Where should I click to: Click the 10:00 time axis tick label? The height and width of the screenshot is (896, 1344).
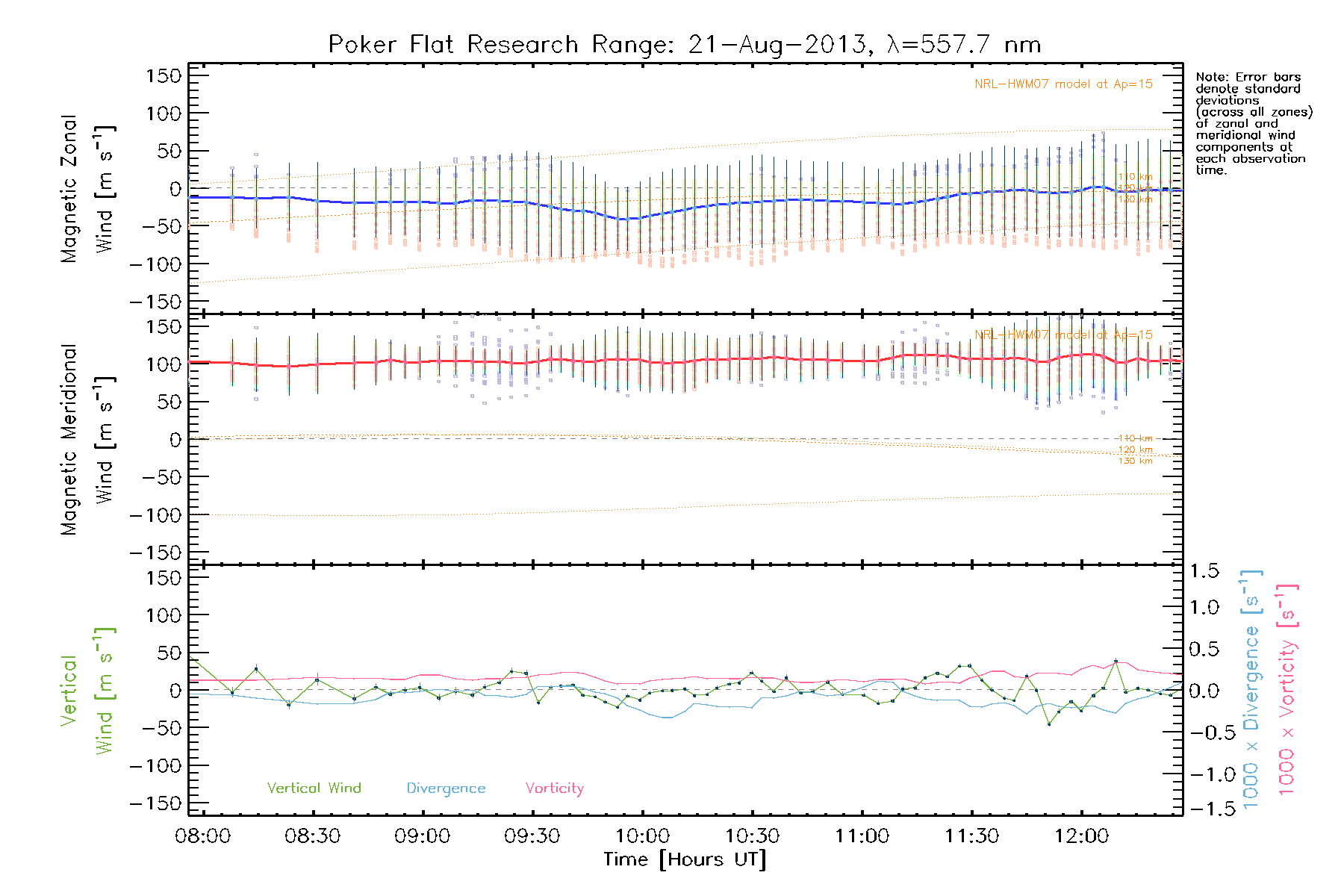(642, 836)
